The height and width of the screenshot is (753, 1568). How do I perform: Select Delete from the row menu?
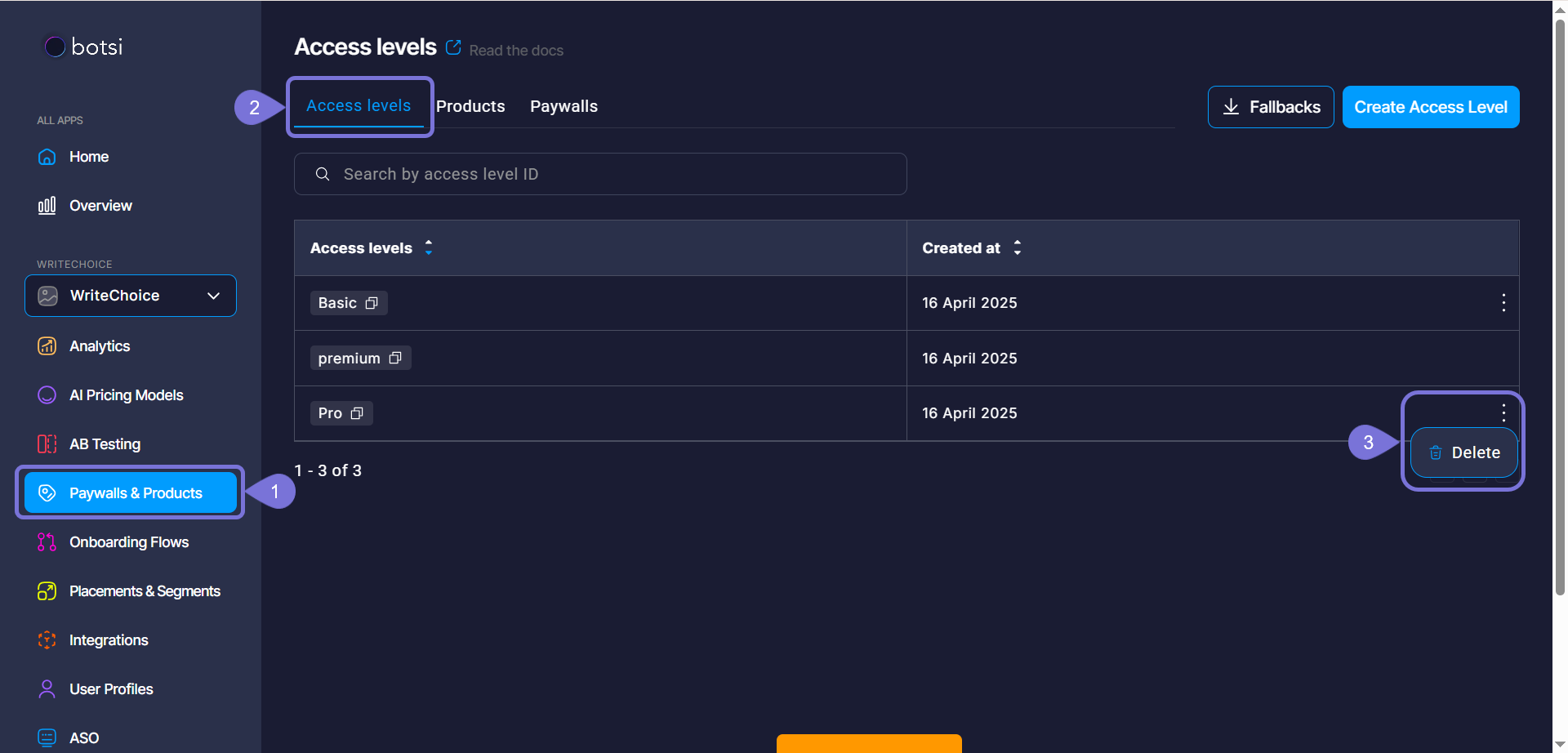(1463, 452)
